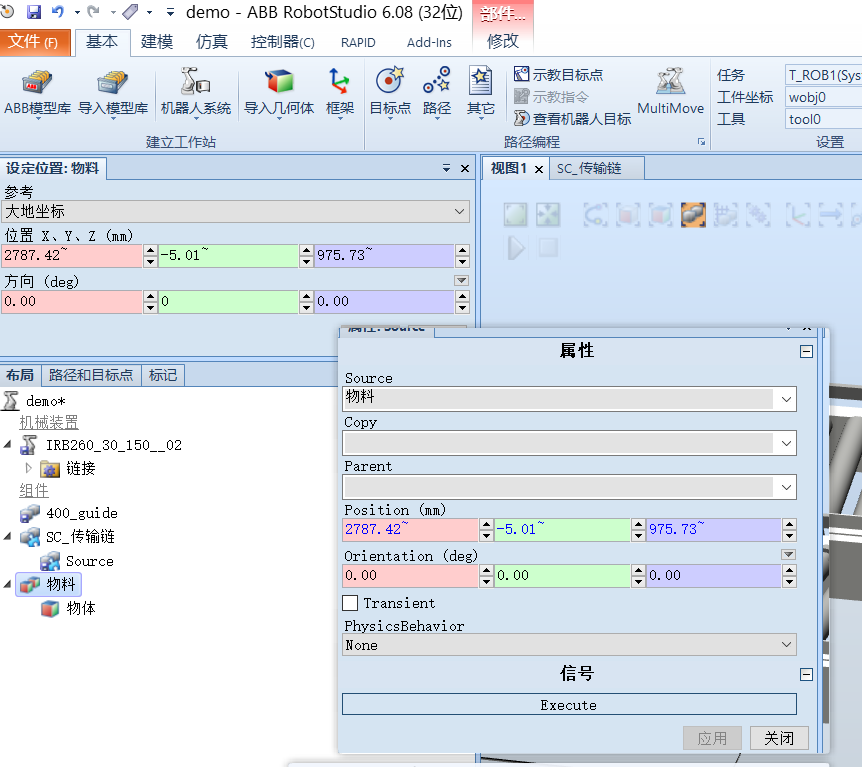862x767 pixels.
Task: Collapse the 属性 properties section
Action: click(806, 351)
